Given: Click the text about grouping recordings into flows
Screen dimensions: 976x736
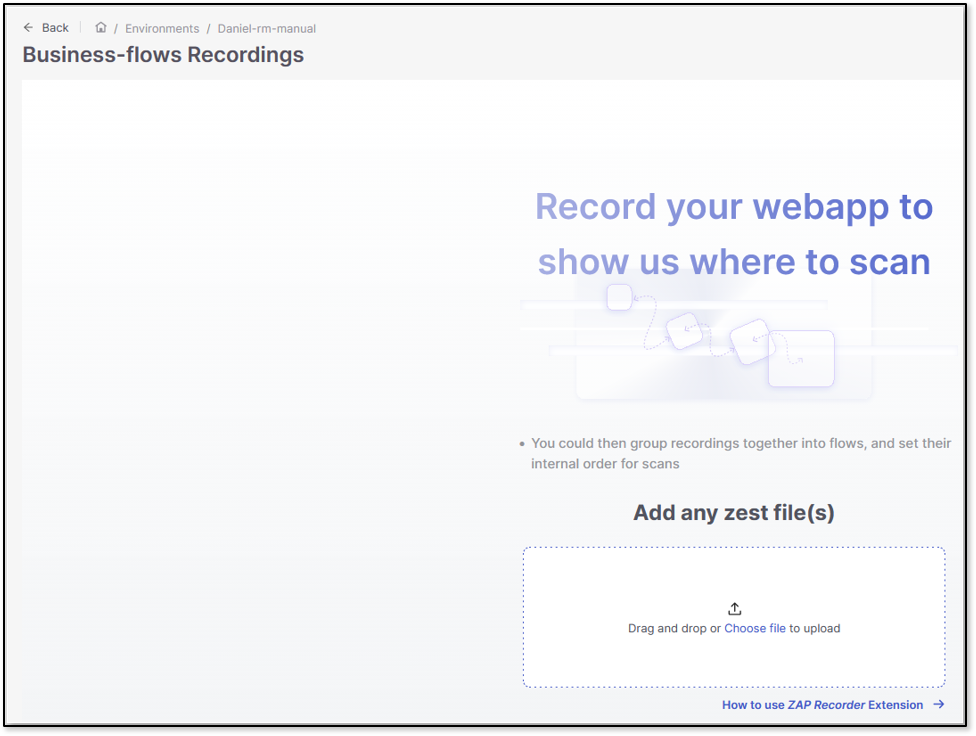Looking at the screenshot, I should pyautogui.click(x=741, y=453).
